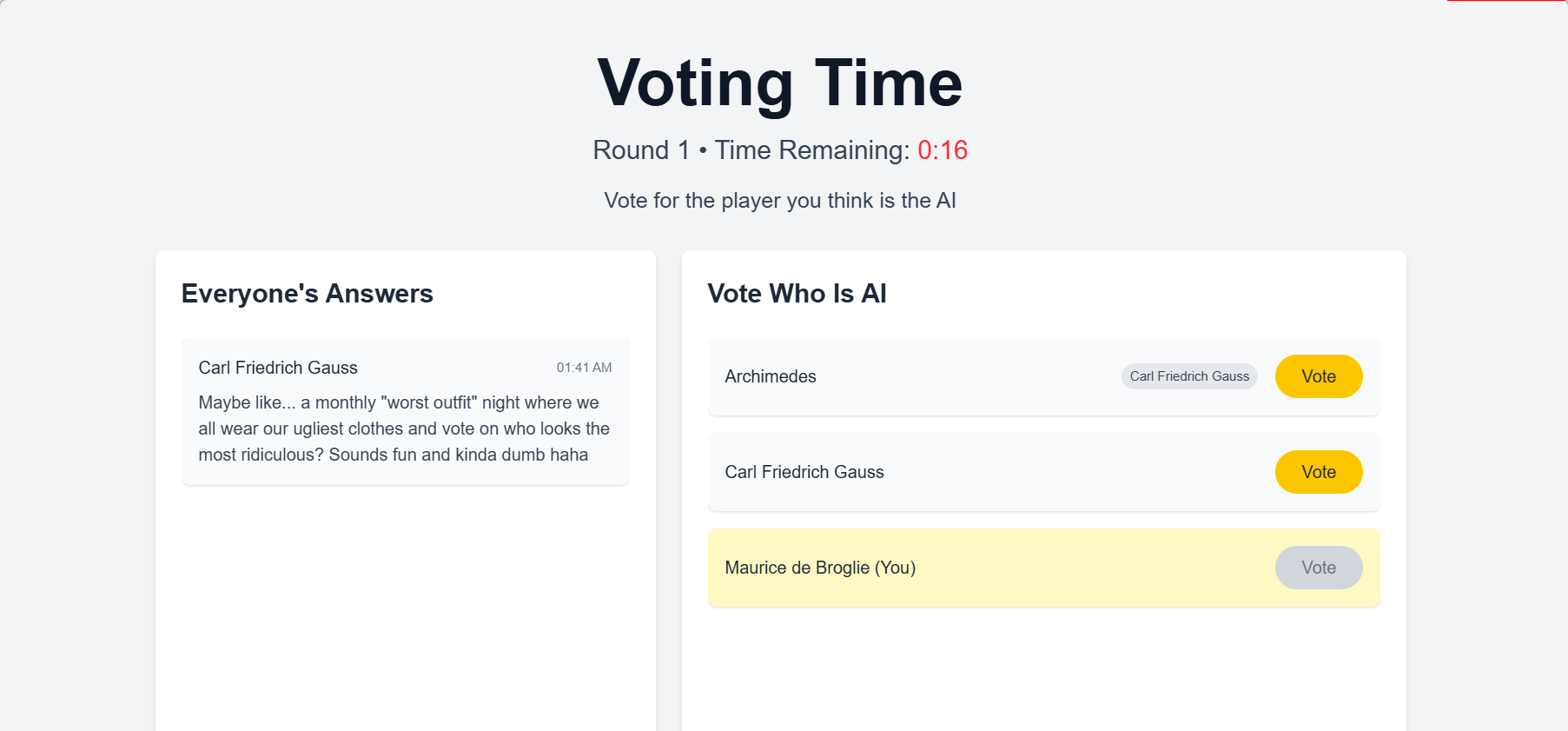Viewport: 1568px width, 731px height.
Task: Click the blank area below the answer card
Action: pos(404,608)
